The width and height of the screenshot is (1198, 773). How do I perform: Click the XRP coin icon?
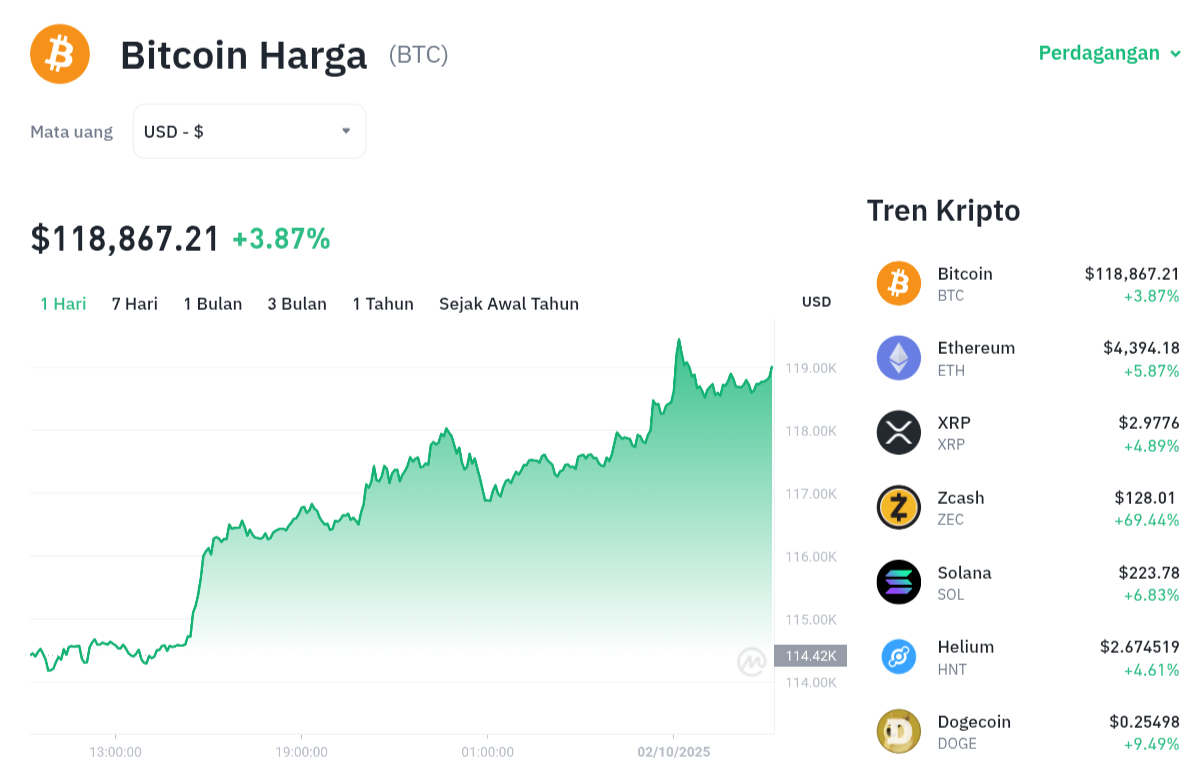click(x=898, y=433)
